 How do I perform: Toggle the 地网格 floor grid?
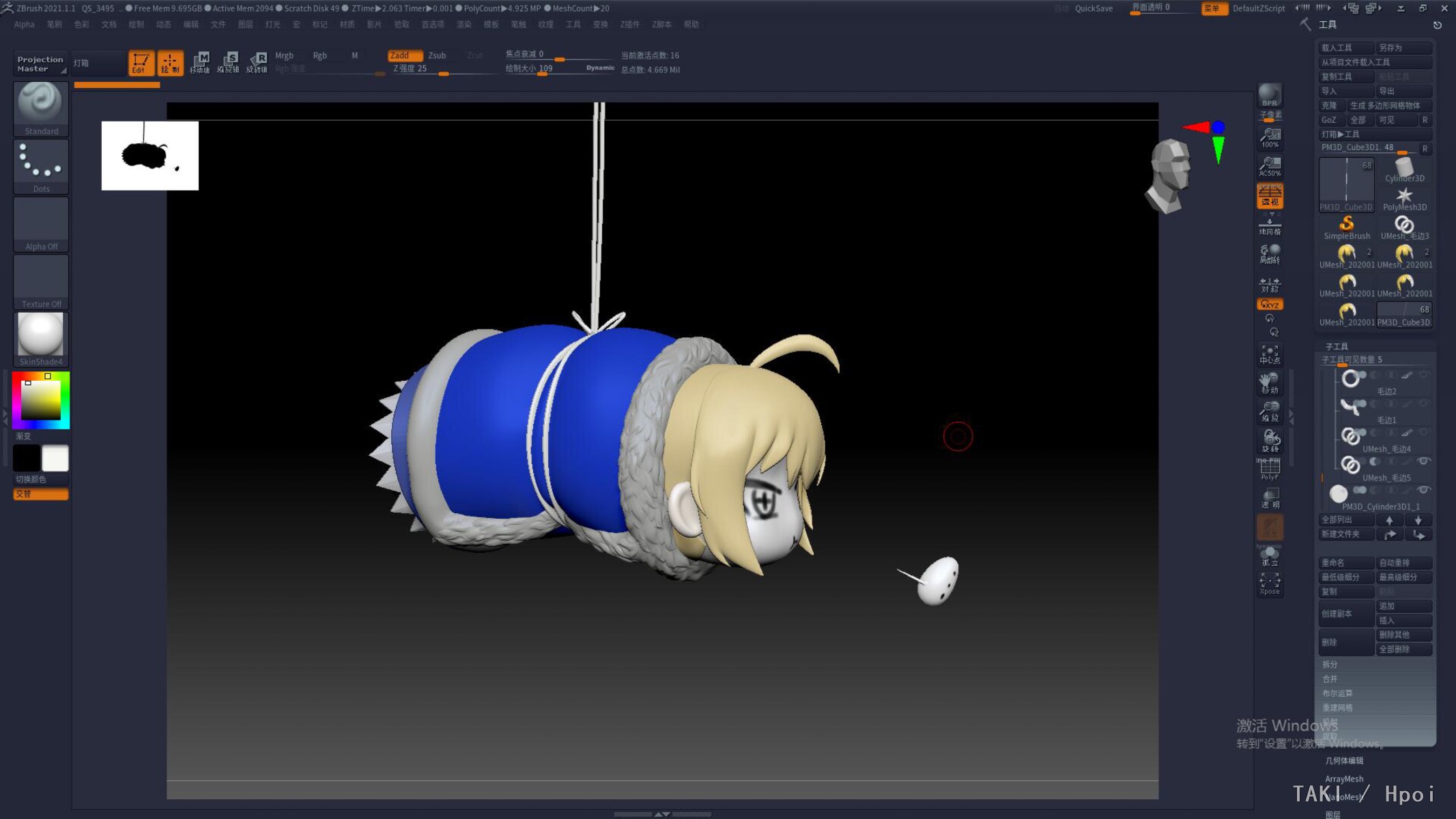(1270, 225)
